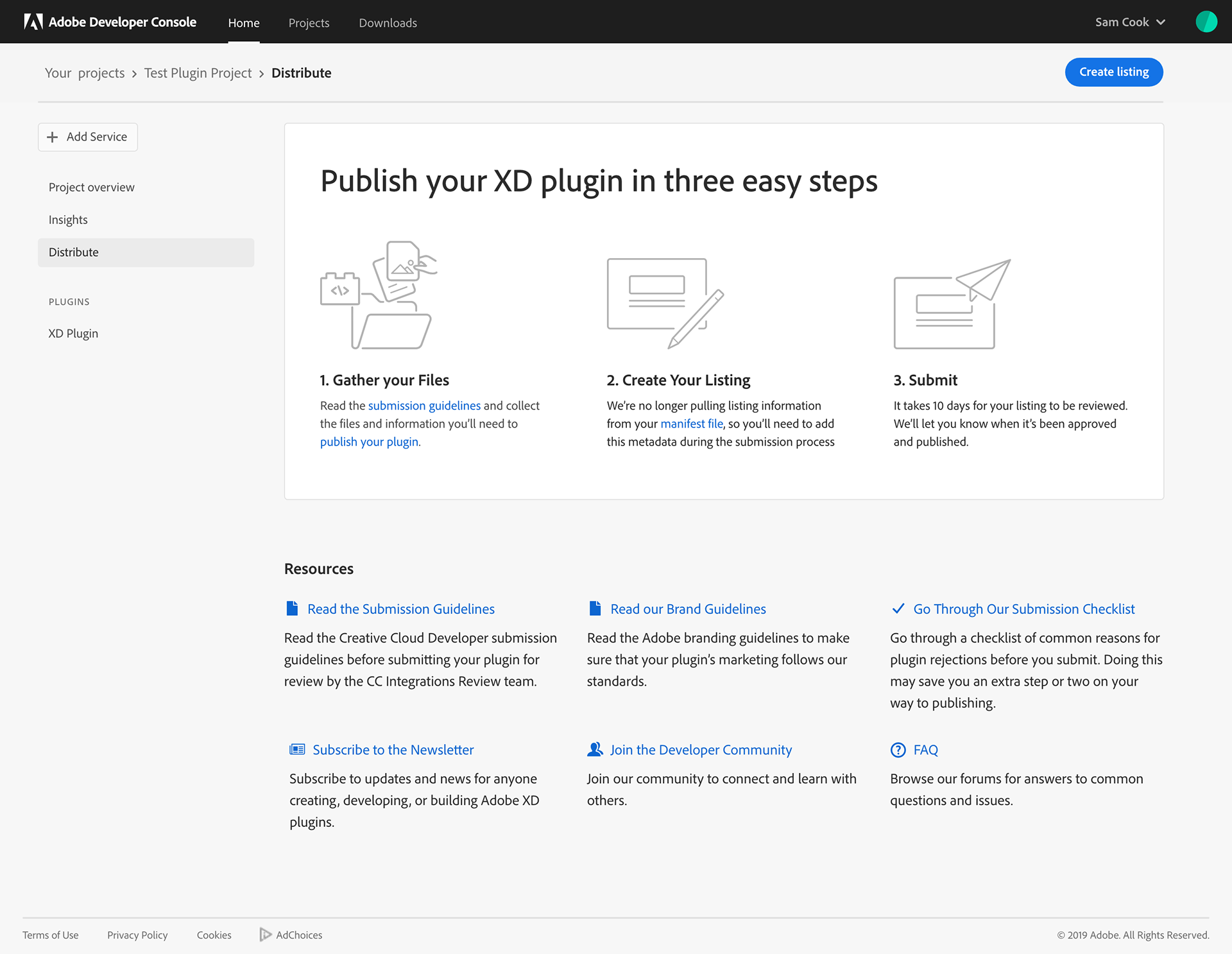The image size is (1232, 954).
Task: Click the document icon beside Brand Guidelines
Action: [595, 609]
